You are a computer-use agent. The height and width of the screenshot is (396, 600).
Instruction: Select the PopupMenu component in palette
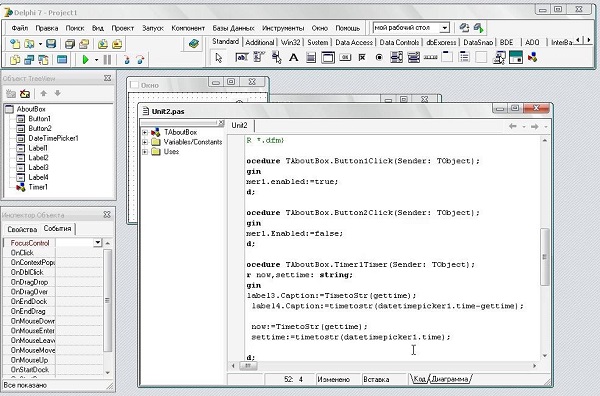point(277,58)
